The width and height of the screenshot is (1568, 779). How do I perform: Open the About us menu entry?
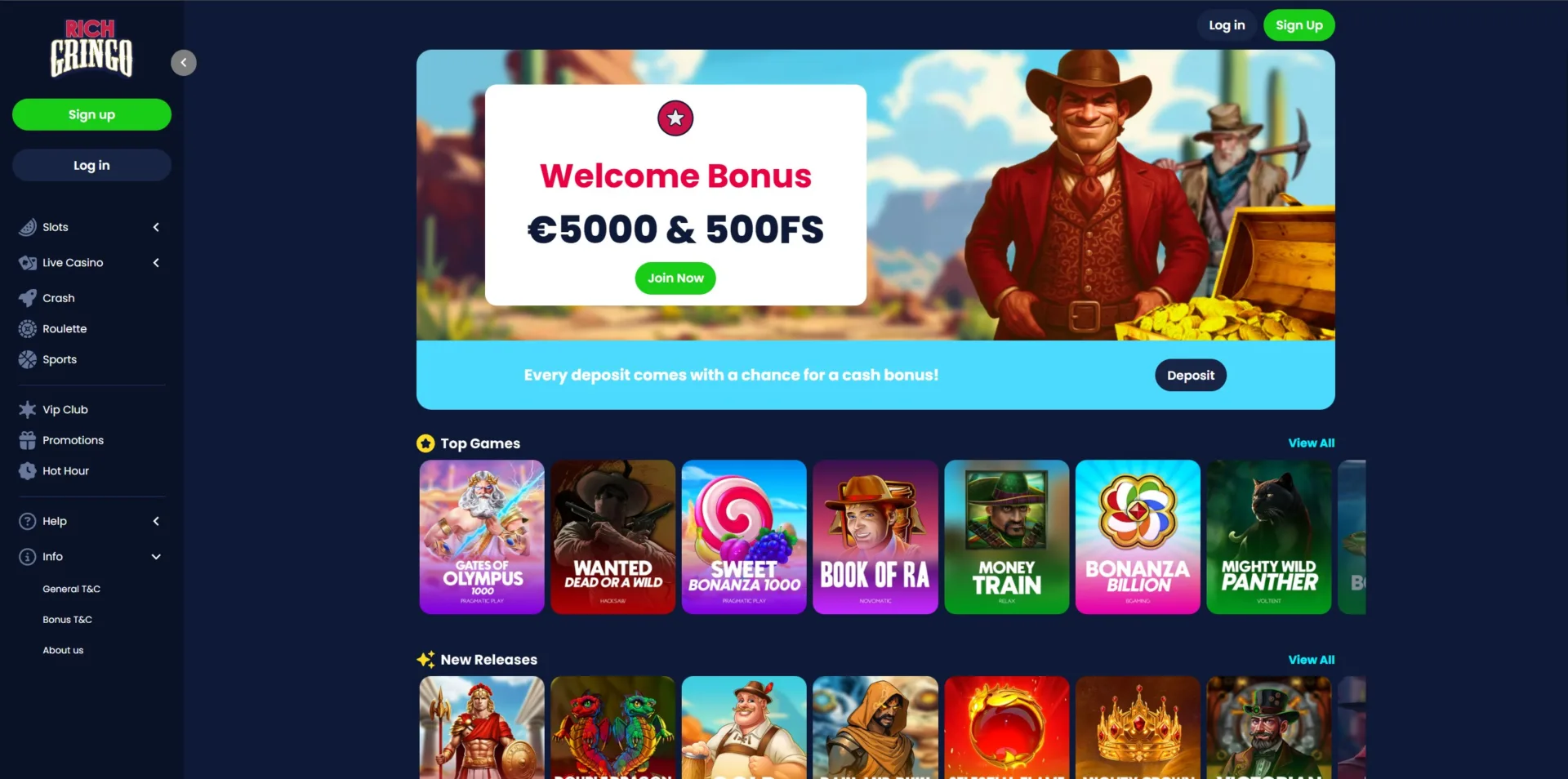(63, 650)
